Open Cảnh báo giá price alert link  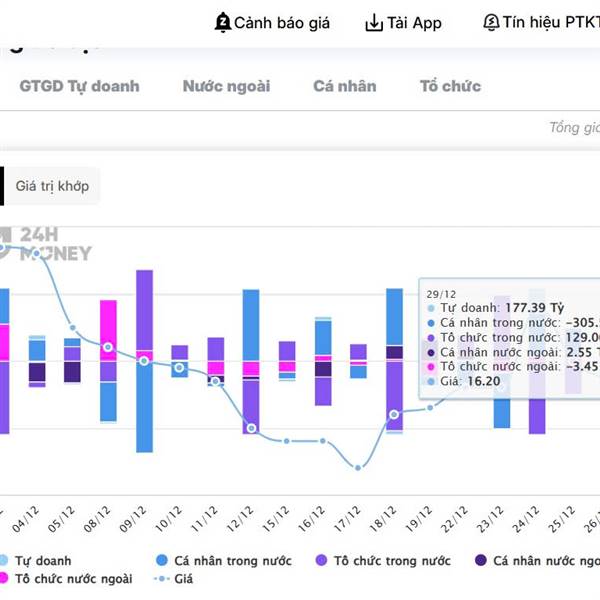[281, 22]
